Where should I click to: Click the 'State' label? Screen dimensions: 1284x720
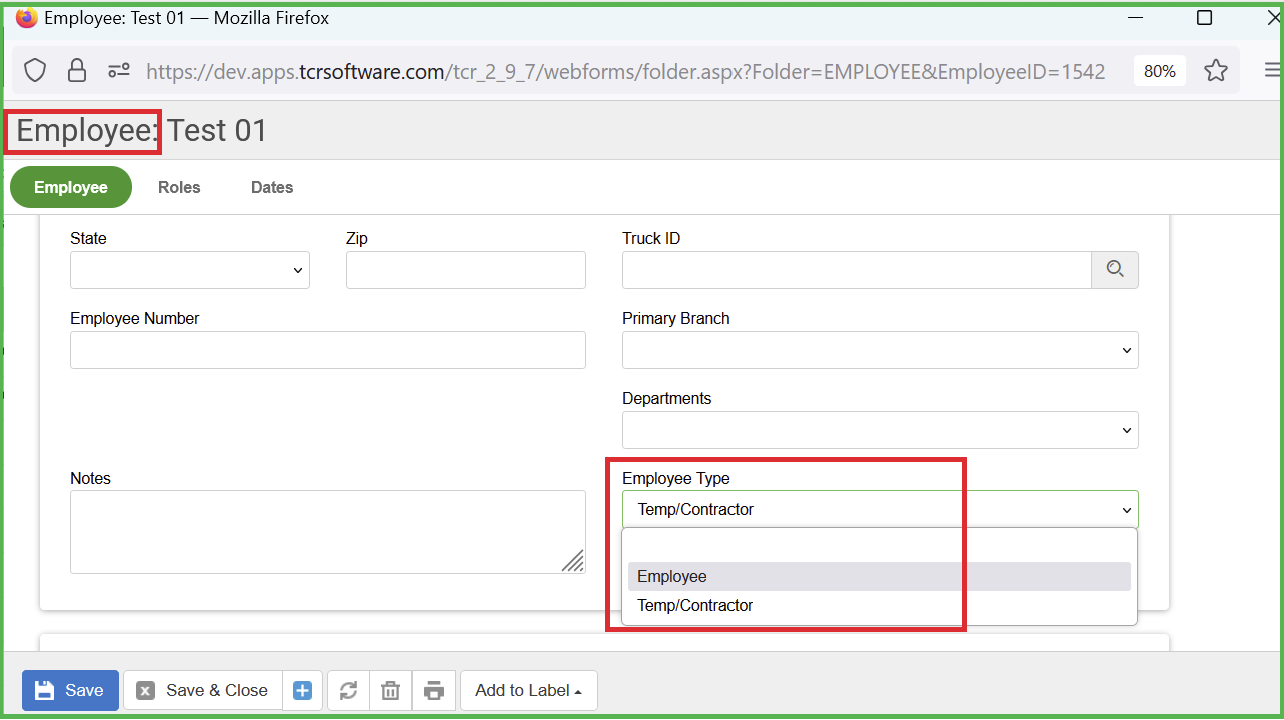(88, 238)
